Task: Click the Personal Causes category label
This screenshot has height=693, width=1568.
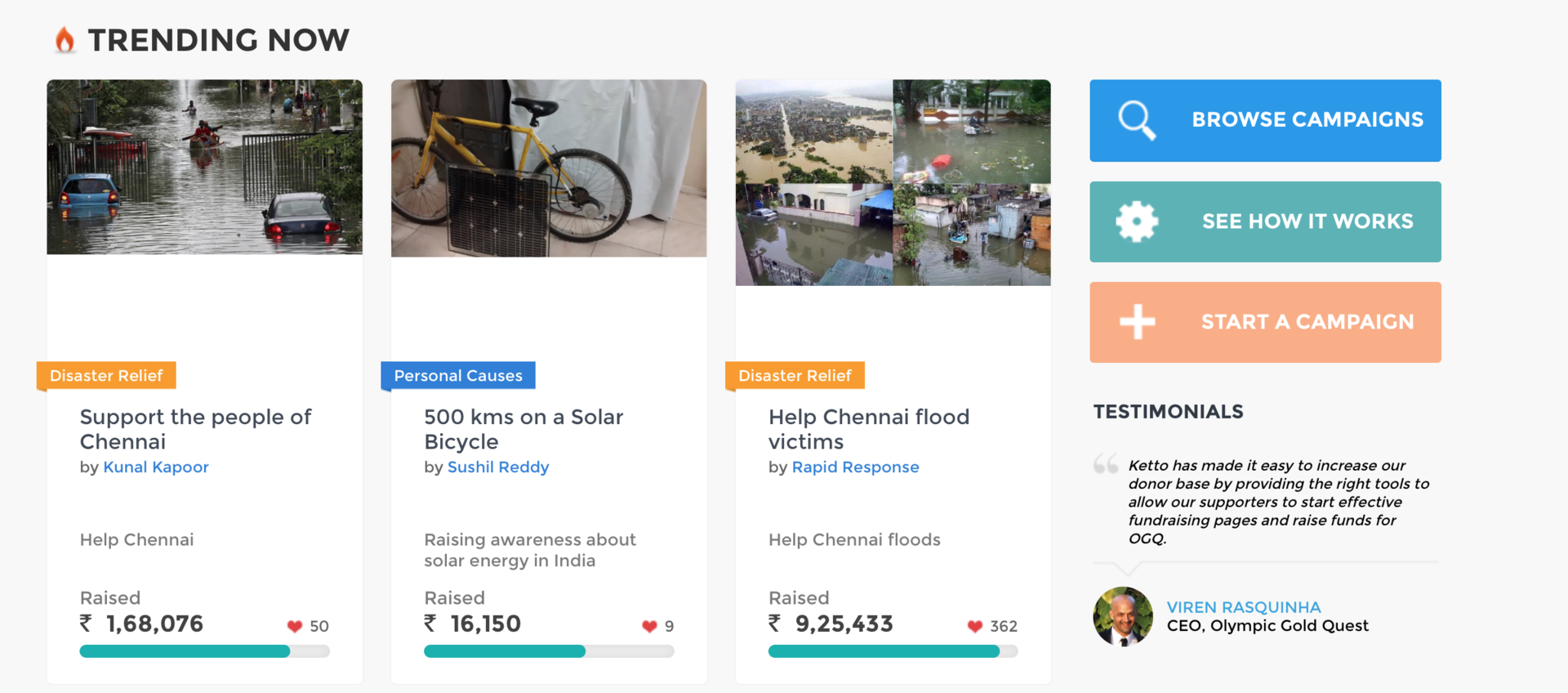Action: tap(457, 375)
